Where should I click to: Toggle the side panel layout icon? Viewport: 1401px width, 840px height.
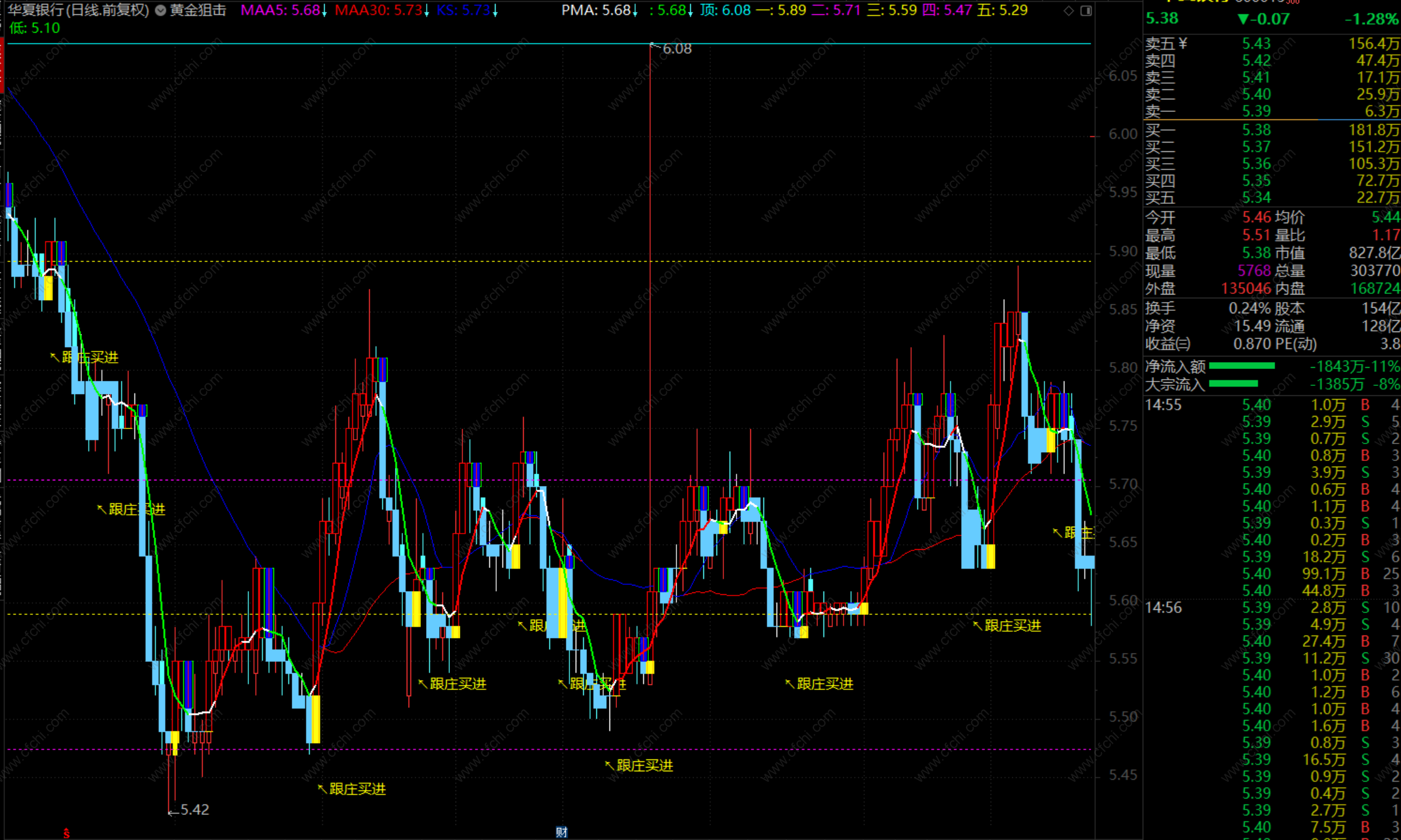[x=1086, y=11]
